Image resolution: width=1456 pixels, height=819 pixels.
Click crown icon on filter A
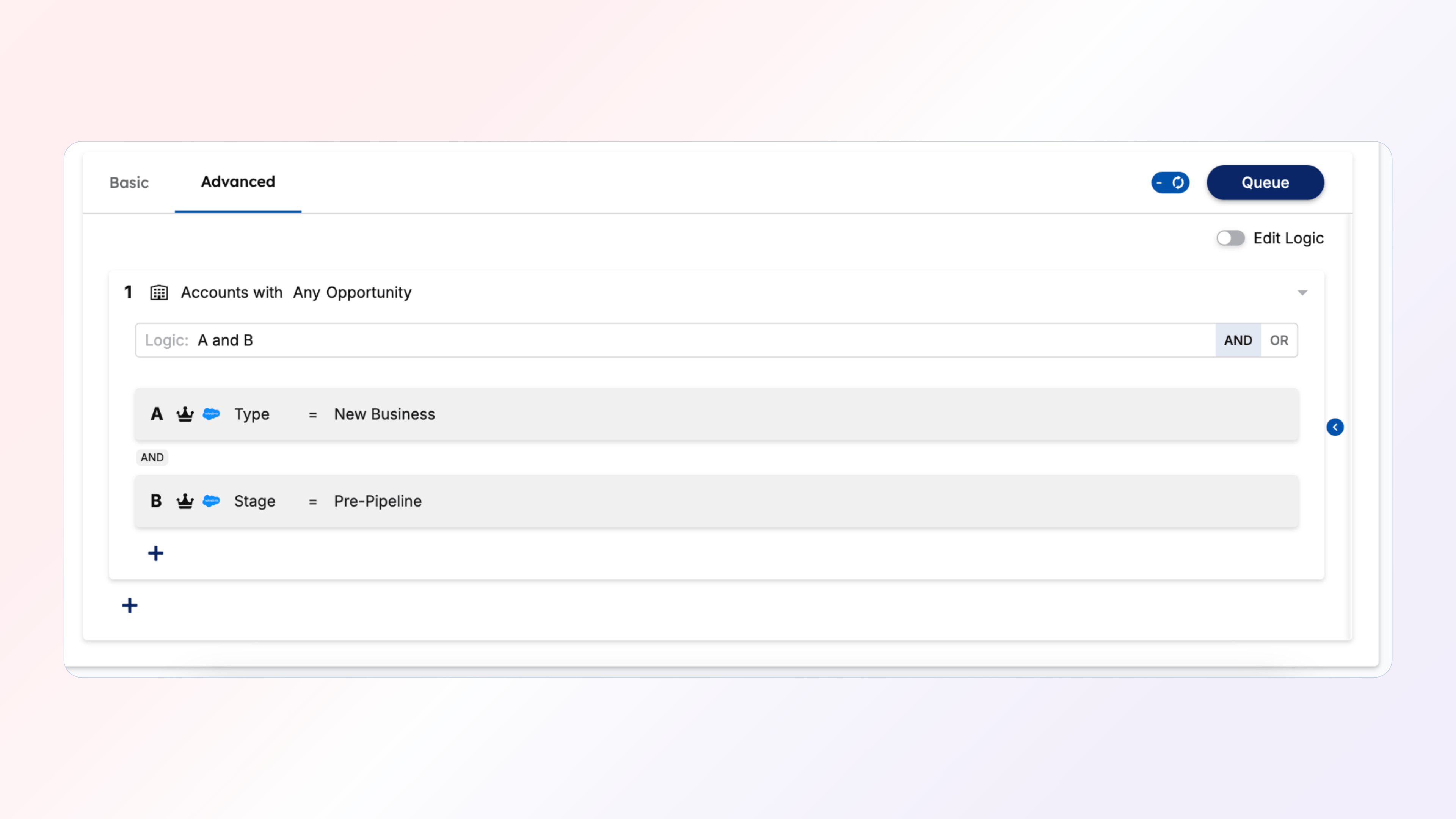185,414
